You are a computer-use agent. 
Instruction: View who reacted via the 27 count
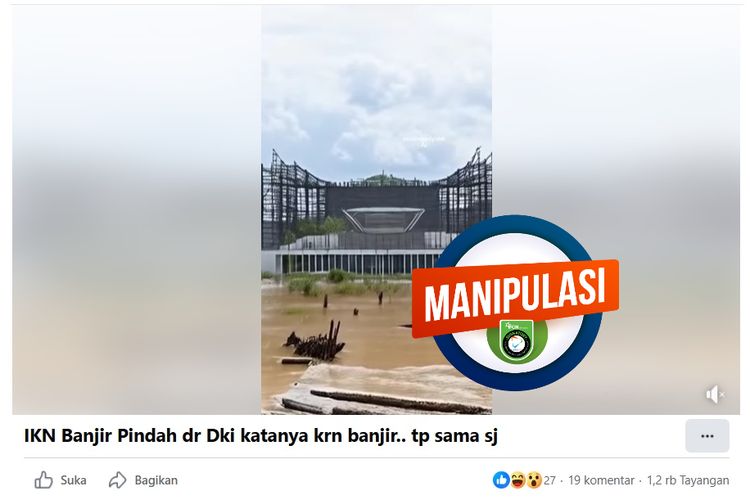(550, 480)
